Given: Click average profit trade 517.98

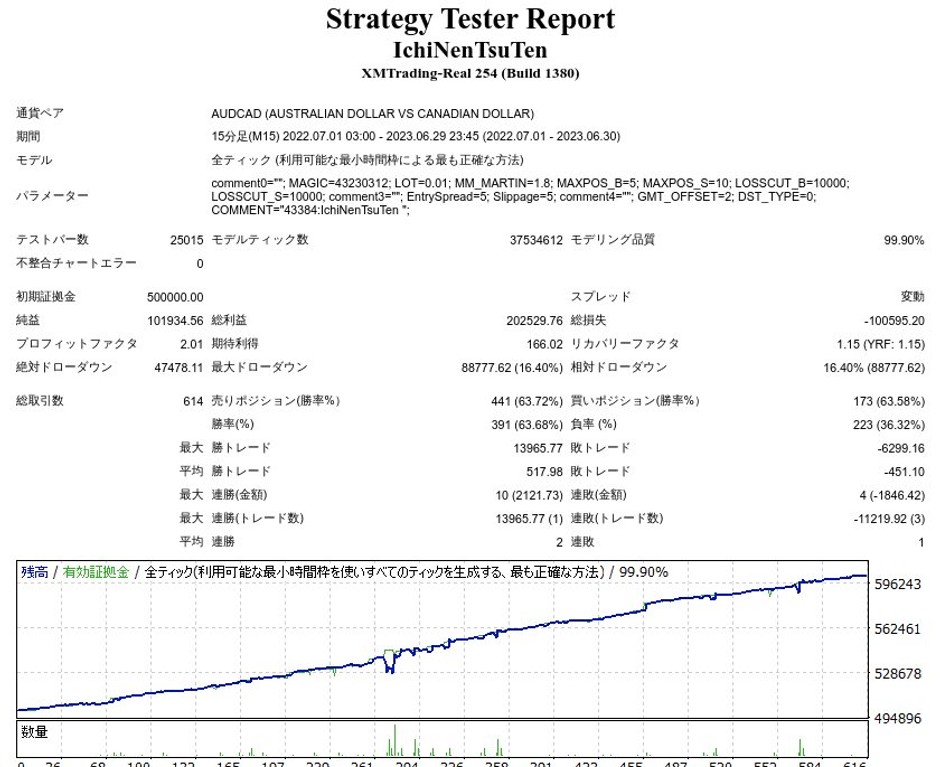Looking at the screenshot, I should [544, 471].
